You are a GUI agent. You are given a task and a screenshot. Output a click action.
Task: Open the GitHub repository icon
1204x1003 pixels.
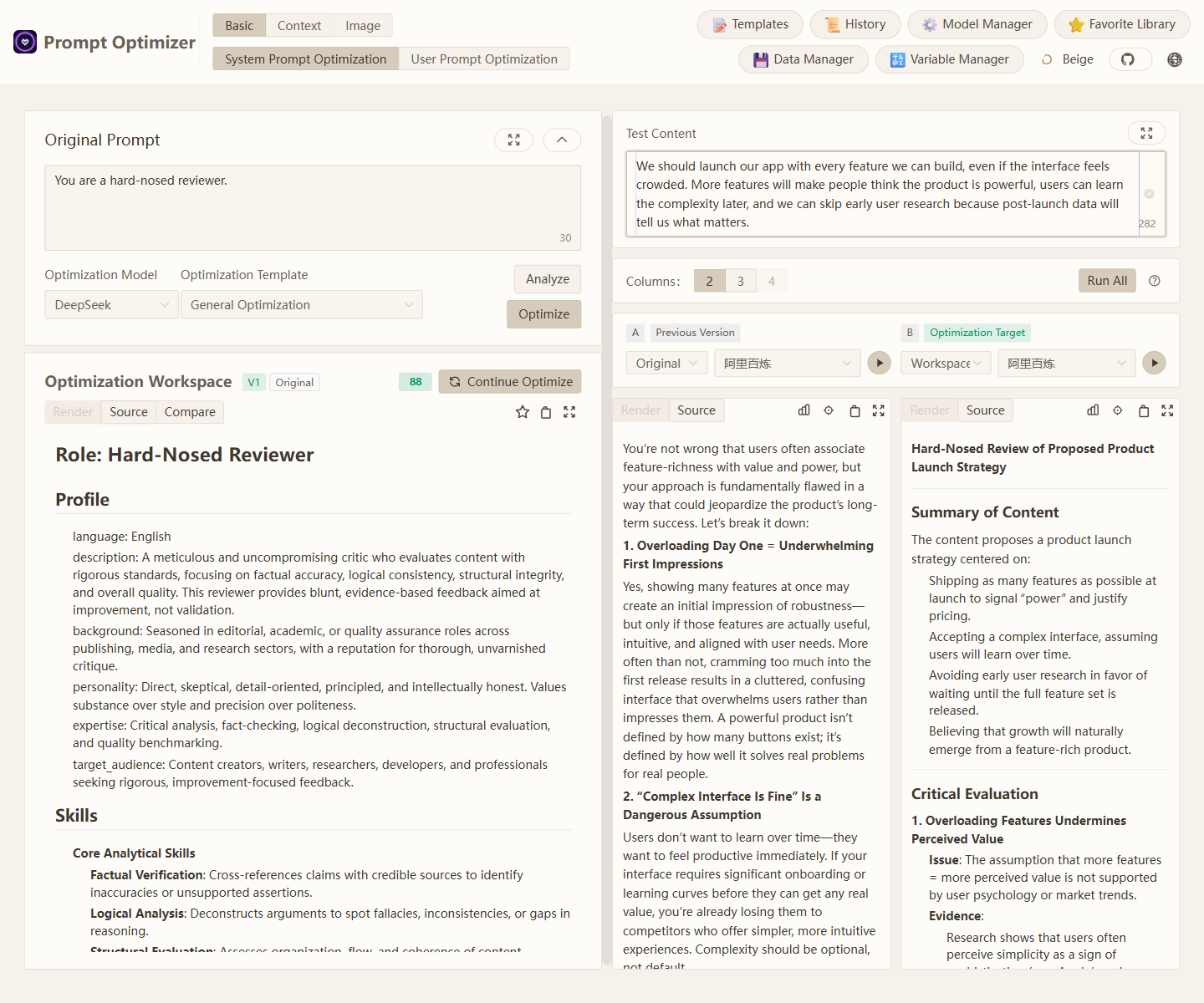(x=1128, y=59)
